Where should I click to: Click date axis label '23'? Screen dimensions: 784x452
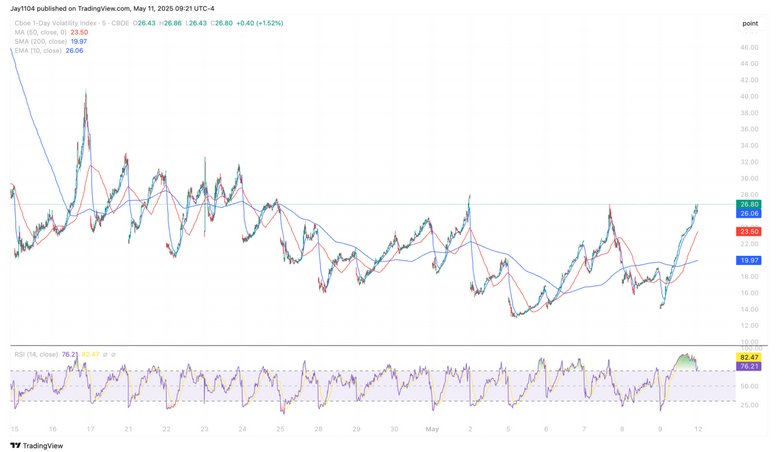point(204,429)
